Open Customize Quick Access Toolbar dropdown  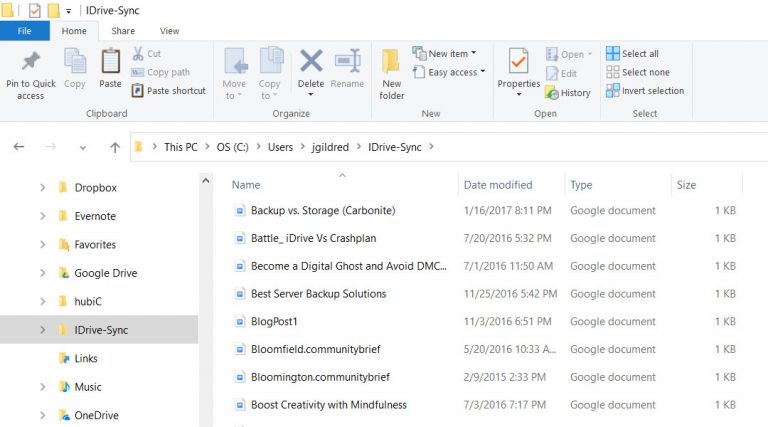pyautogui.click(x=69, y=11)
